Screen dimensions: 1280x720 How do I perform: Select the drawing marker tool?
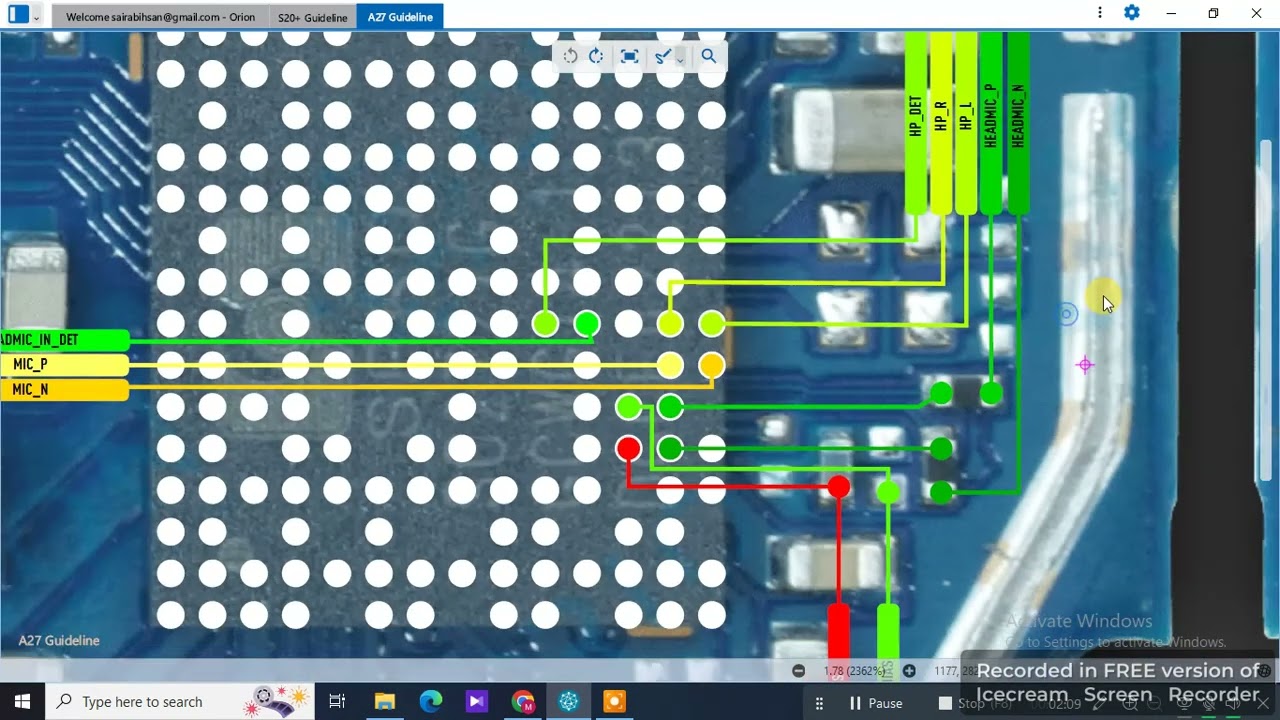click(x=662, y=56)
